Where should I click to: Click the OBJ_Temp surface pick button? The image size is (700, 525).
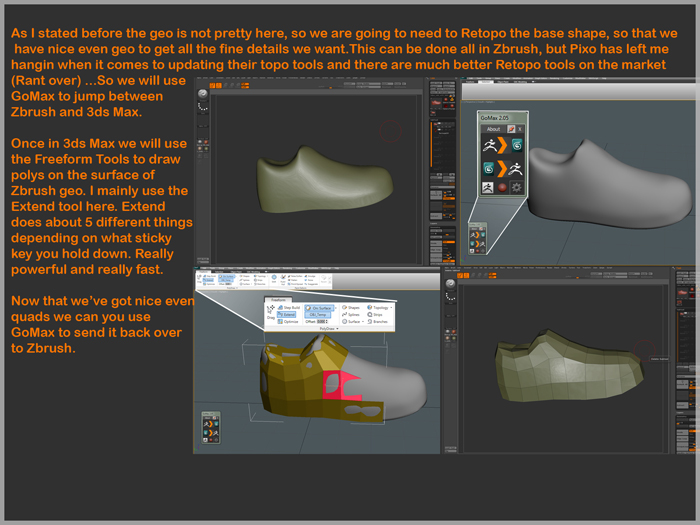click(318, 315)
